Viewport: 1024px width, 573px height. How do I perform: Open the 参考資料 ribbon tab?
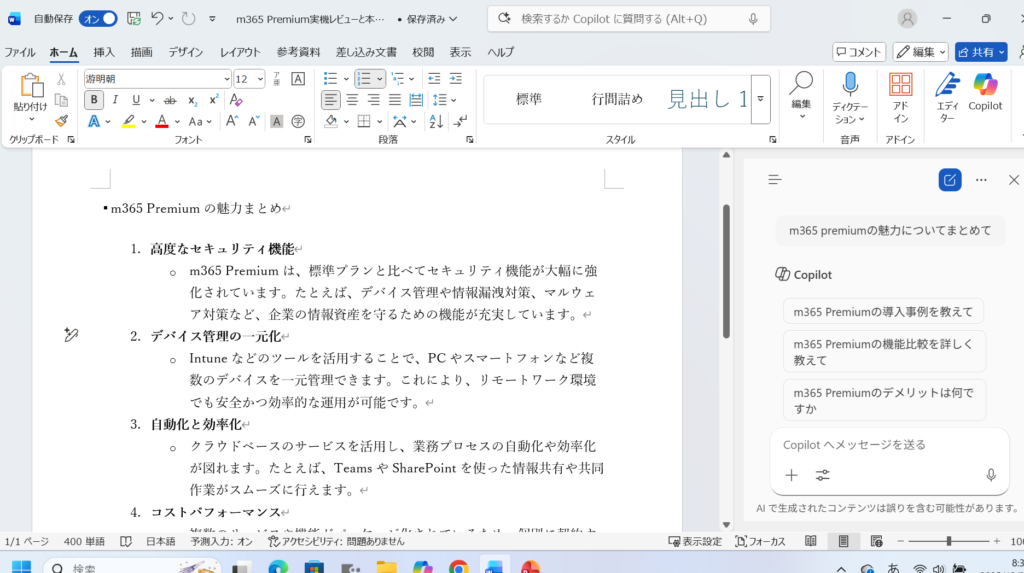pyautogui.click(x=298, y=52)
